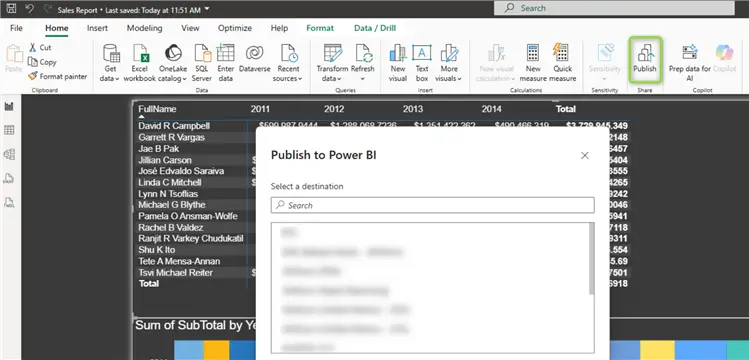
Task: Click the destination Search field in dialog
Action: click(x=433, y=205)
